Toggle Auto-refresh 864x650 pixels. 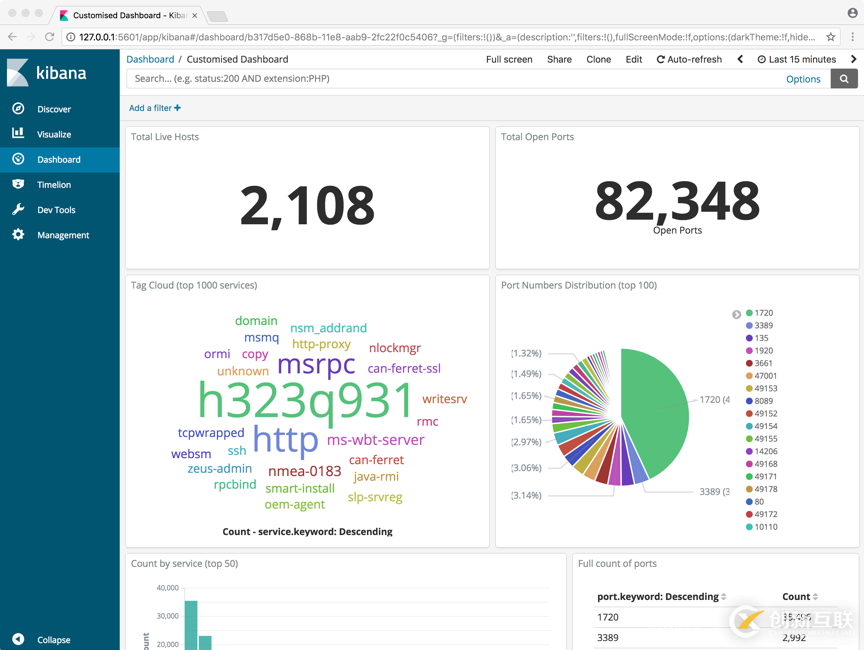click(x=689, y=59)
